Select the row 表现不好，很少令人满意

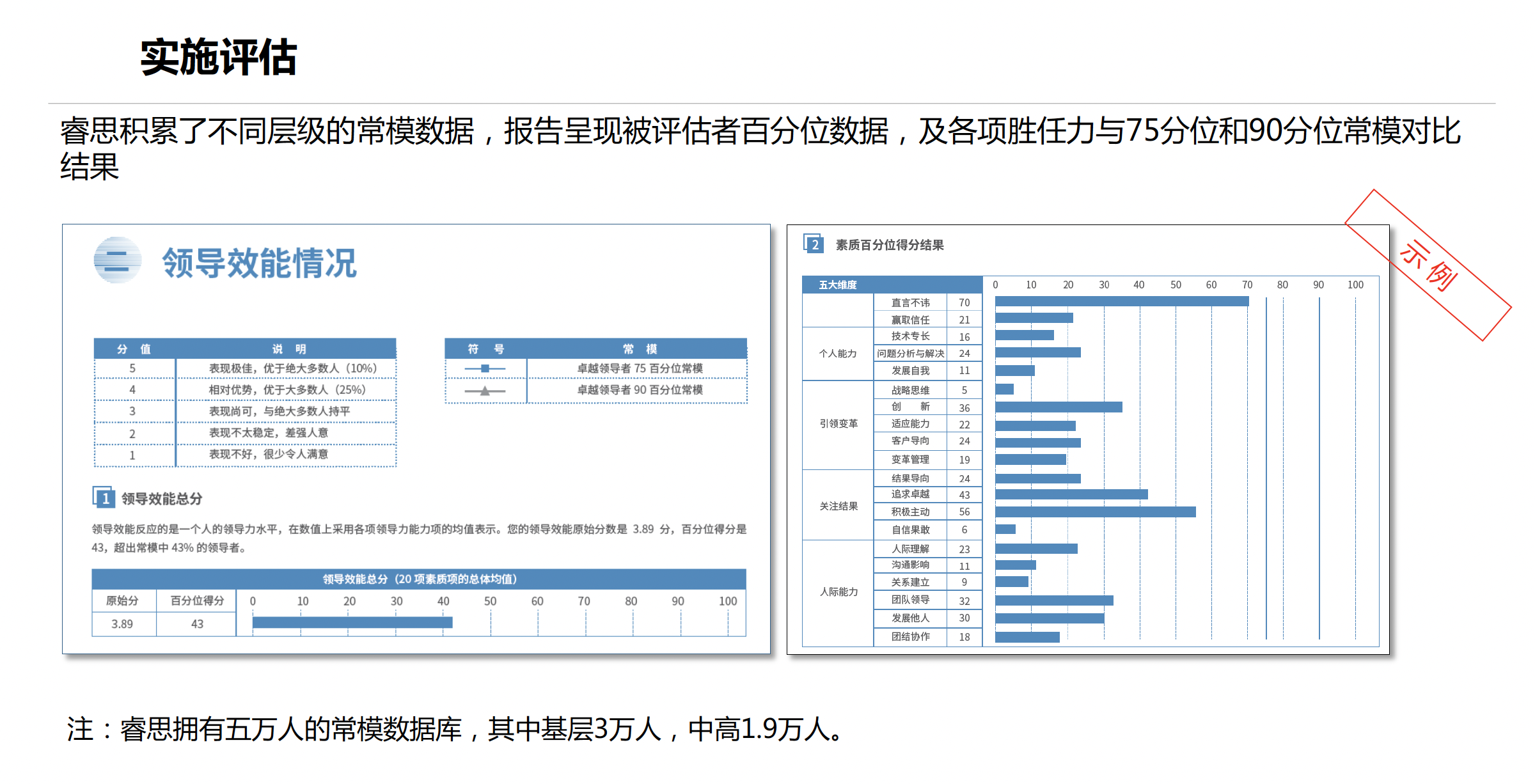245,455
